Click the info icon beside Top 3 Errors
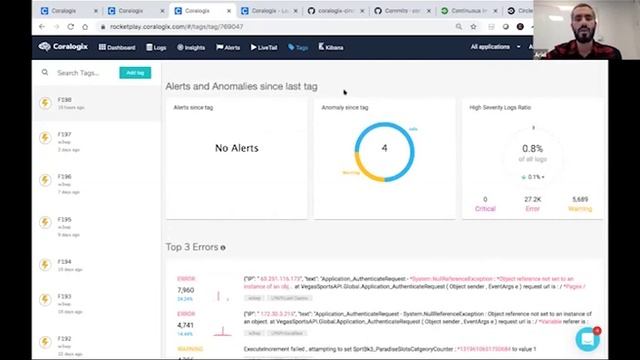The width and height of the screenshot is (640, 360). click(223, 248)
